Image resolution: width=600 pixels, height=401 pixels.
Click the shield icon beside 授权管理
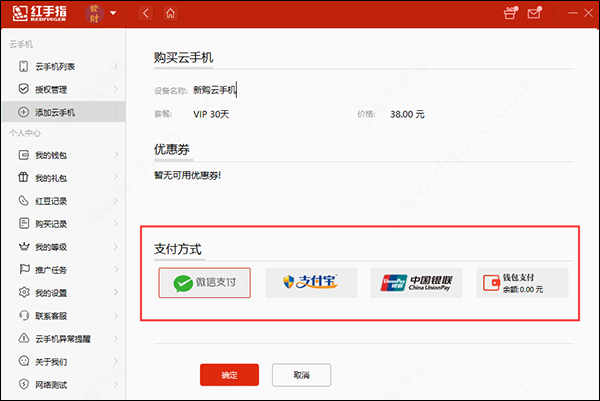(24, 89)
